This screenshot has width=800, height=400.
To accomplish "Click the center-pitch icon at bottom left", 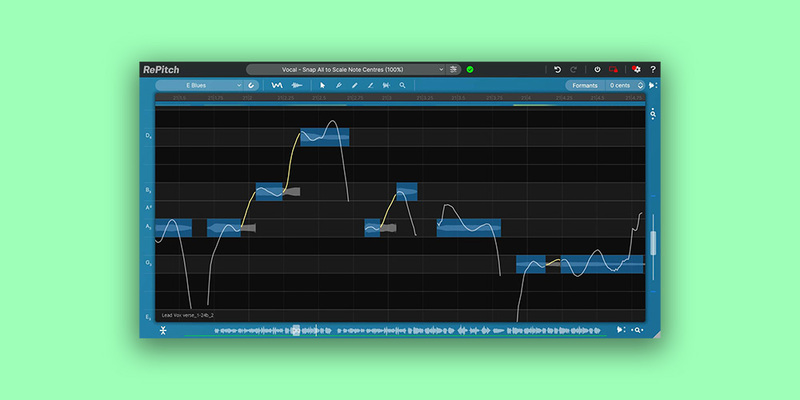I will click(x=163, y=331).
